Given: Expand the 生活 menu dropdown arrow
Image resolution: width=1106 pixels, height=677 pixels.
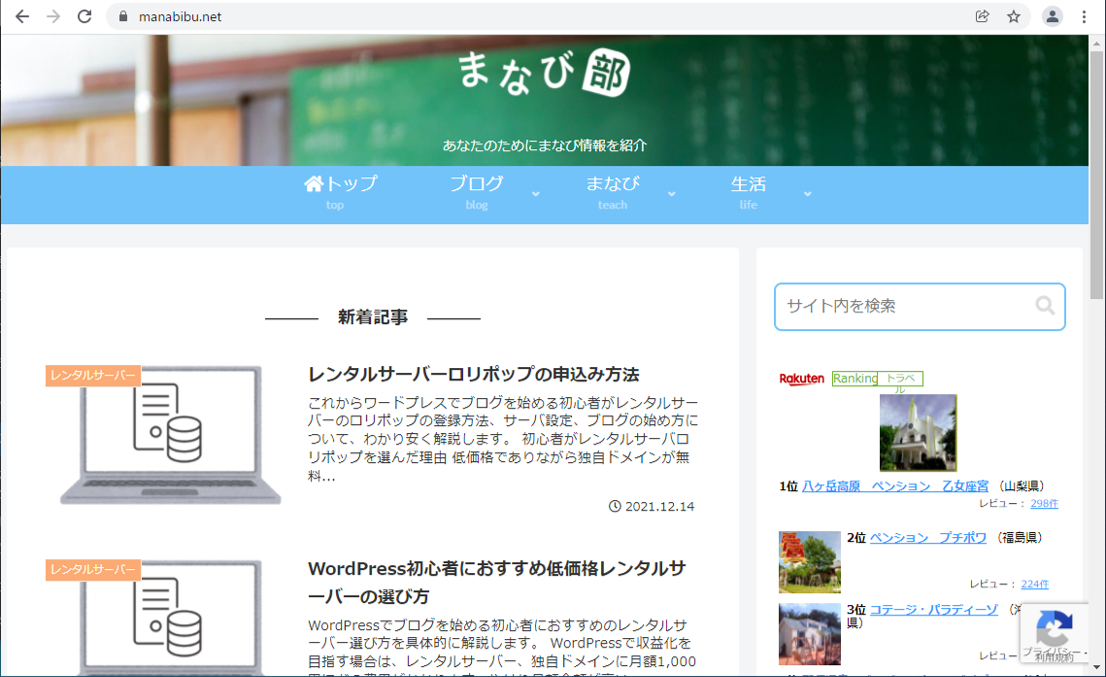Looking at the screenshot, I should [x=808, y=194].
